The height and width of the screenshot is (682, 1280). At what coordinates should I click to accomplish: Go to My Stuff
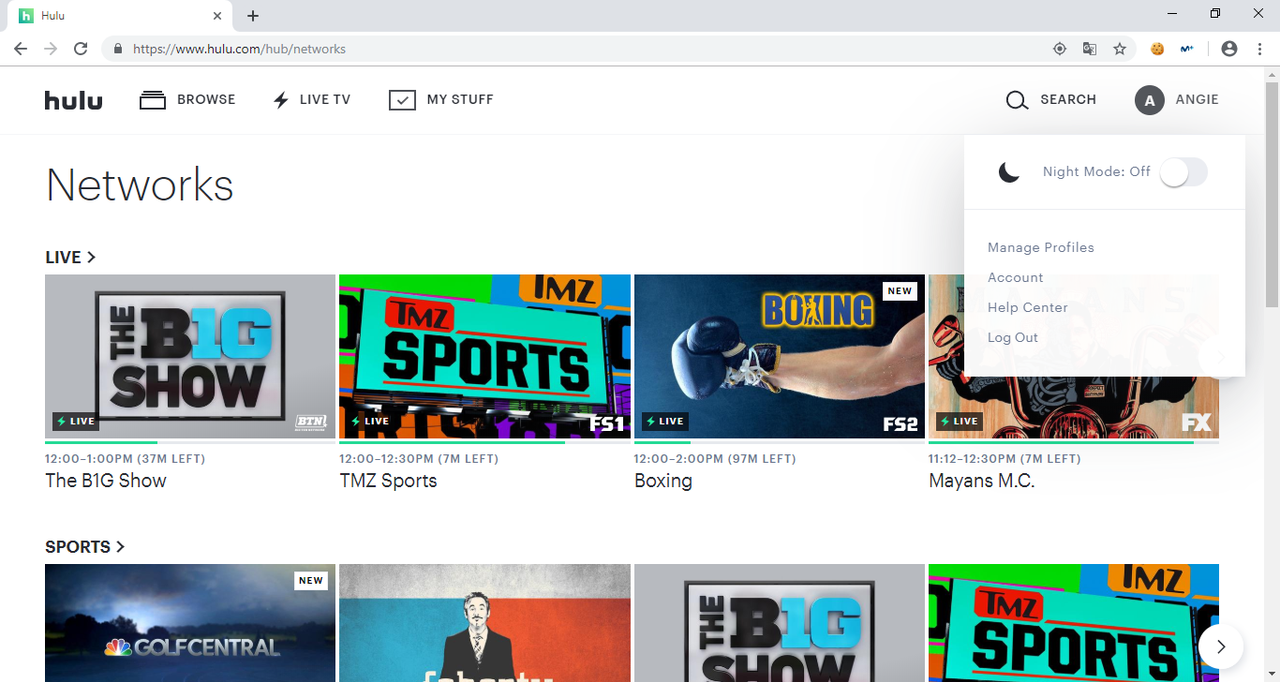point(441,100)
